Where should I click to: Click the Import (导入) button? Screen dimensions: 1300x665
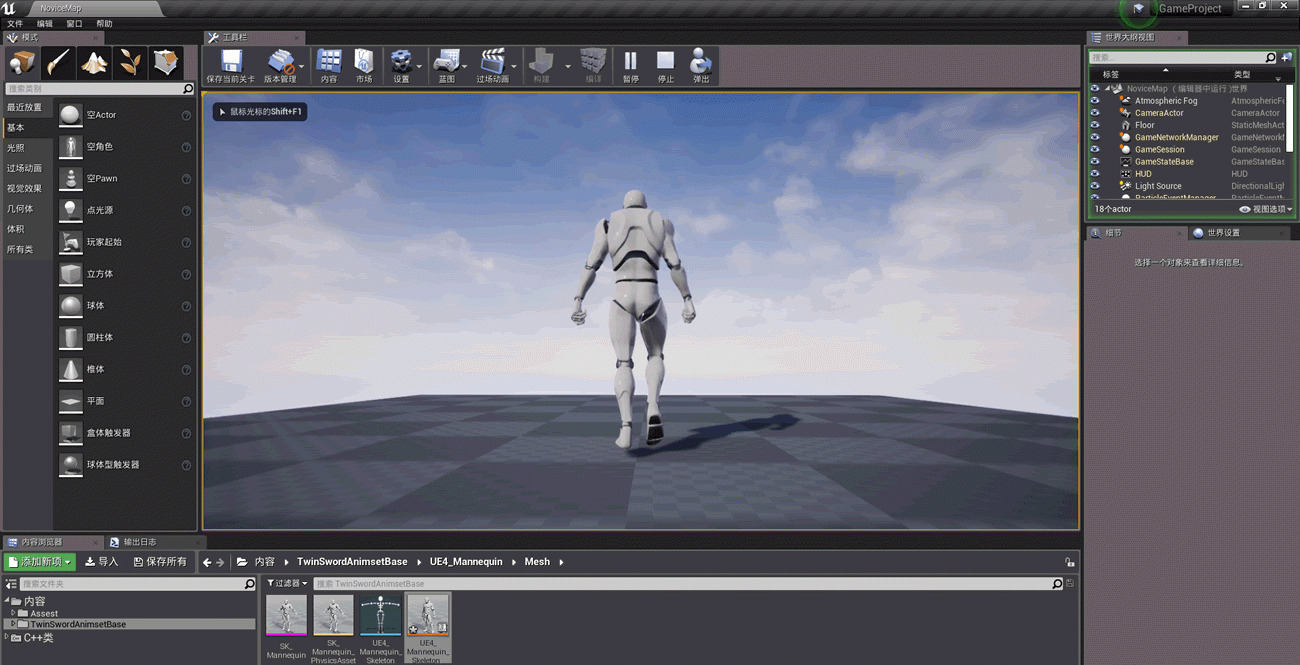(102, 562)
